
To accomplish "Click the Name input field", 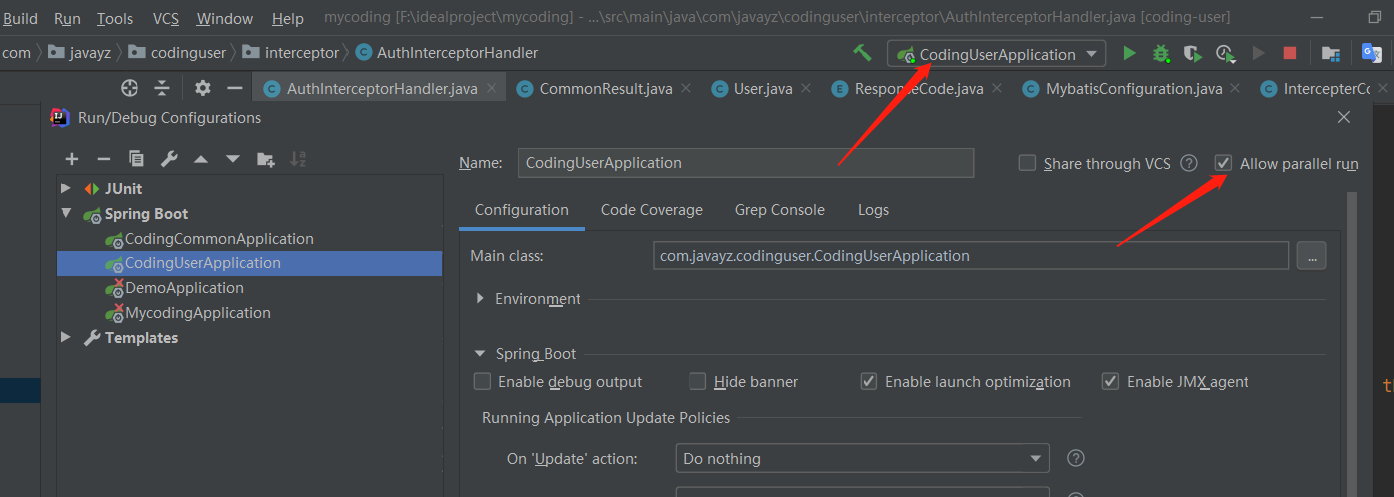I will pos(746,163).
